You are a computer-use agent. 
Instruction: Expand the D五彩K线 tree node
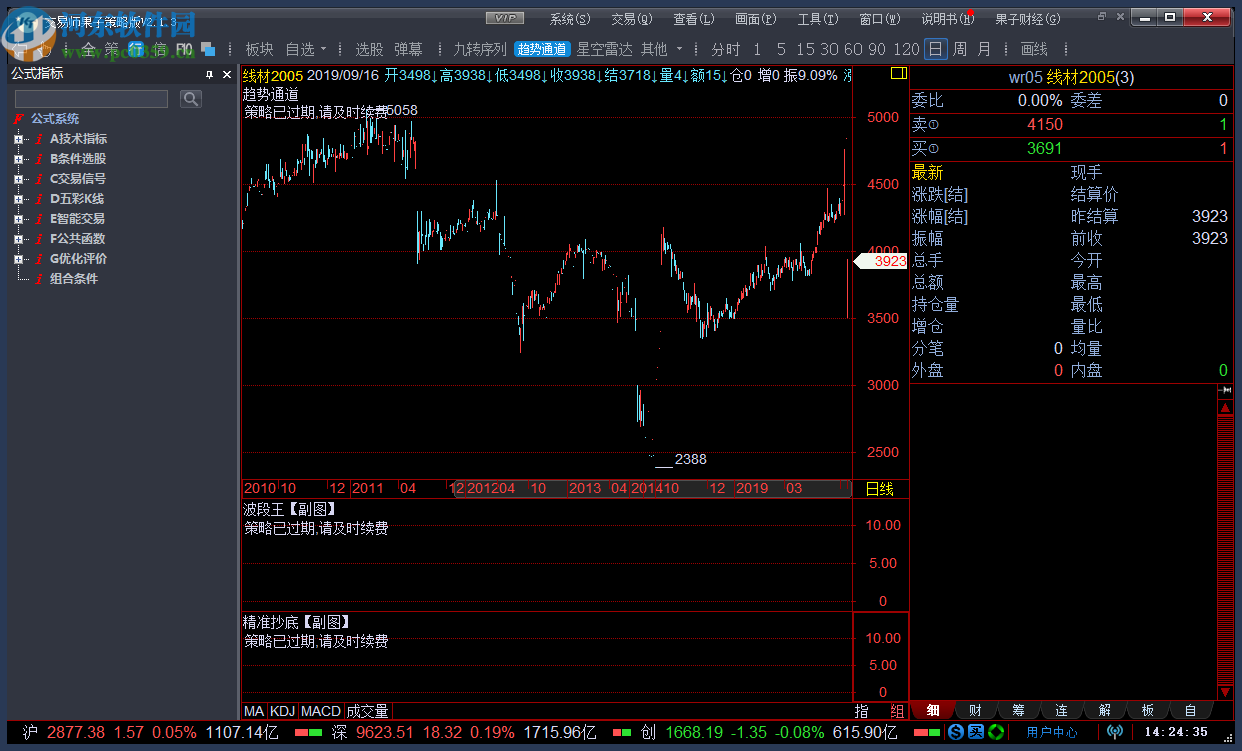pyautogui.click(x=18, y=199)
